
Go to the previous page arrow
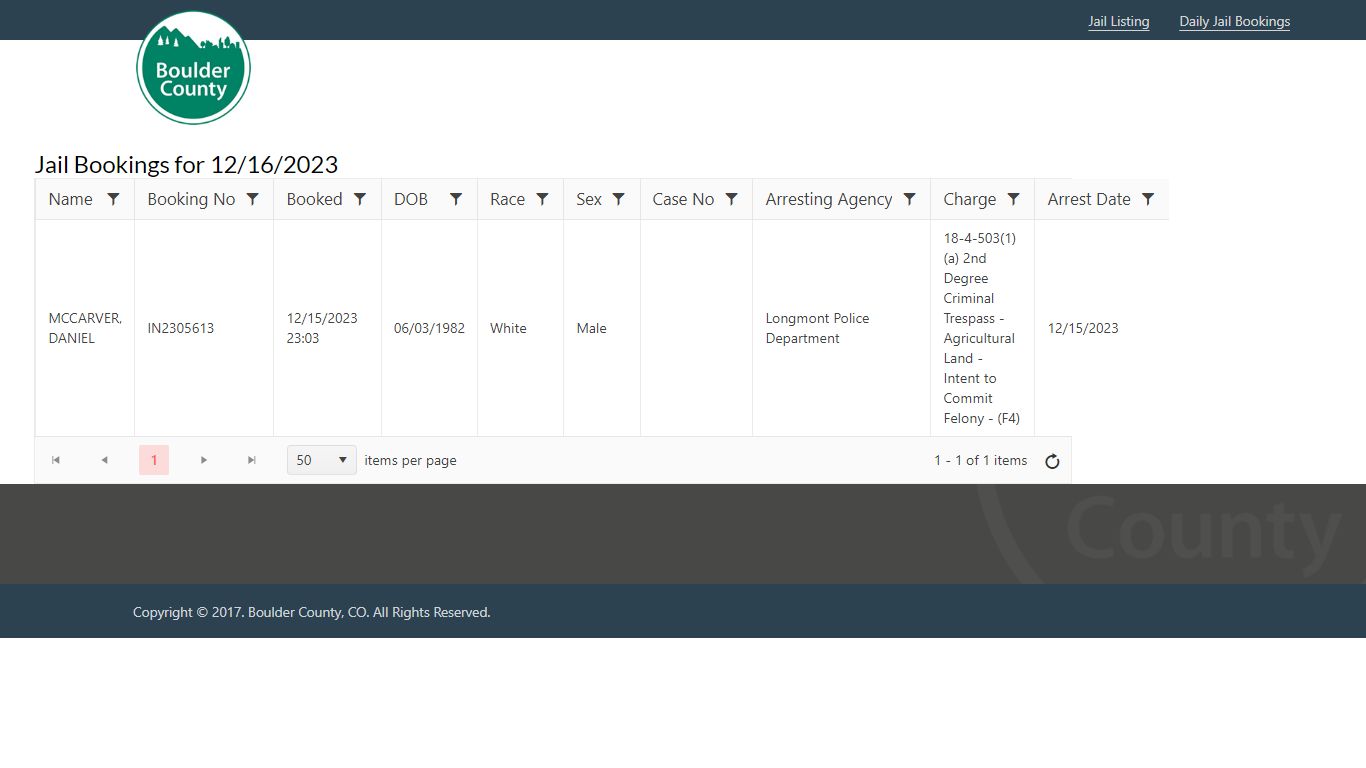click(x=104, y=460)
